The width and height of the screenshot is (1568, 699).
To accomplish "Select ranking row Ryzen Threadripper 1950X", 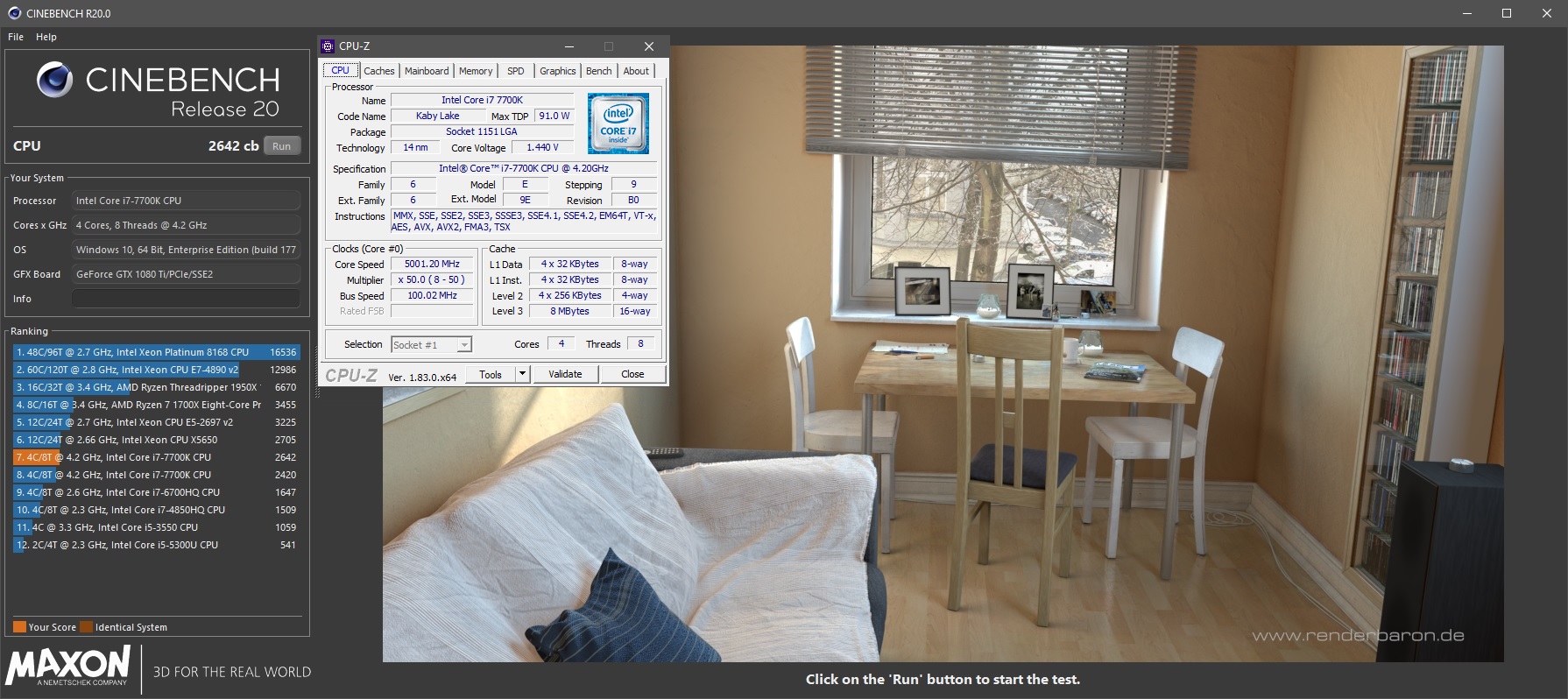I will tap(157, 387).
